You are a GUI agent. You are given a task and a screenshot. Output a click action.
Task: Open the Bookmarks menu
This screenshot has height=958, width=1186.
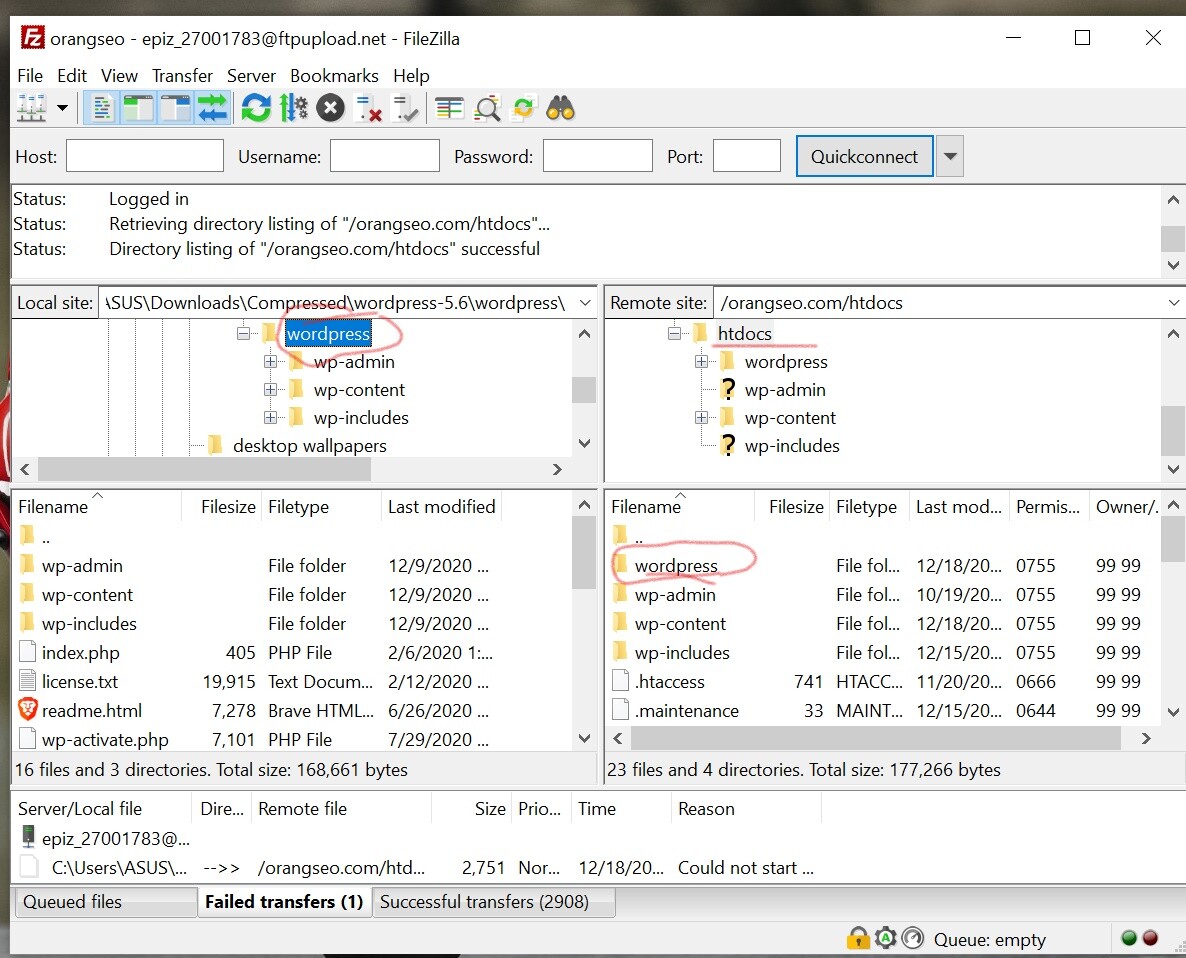coord(334,76)
